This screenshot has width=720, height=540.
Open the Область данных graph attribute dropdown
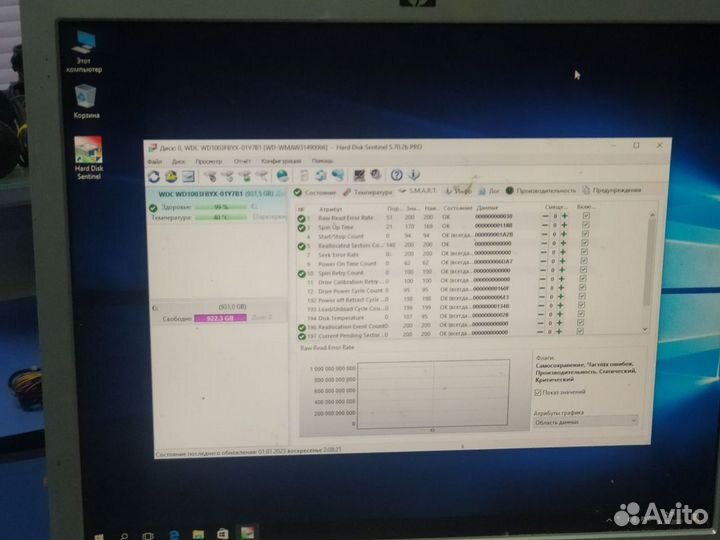(x=585, y=421)
